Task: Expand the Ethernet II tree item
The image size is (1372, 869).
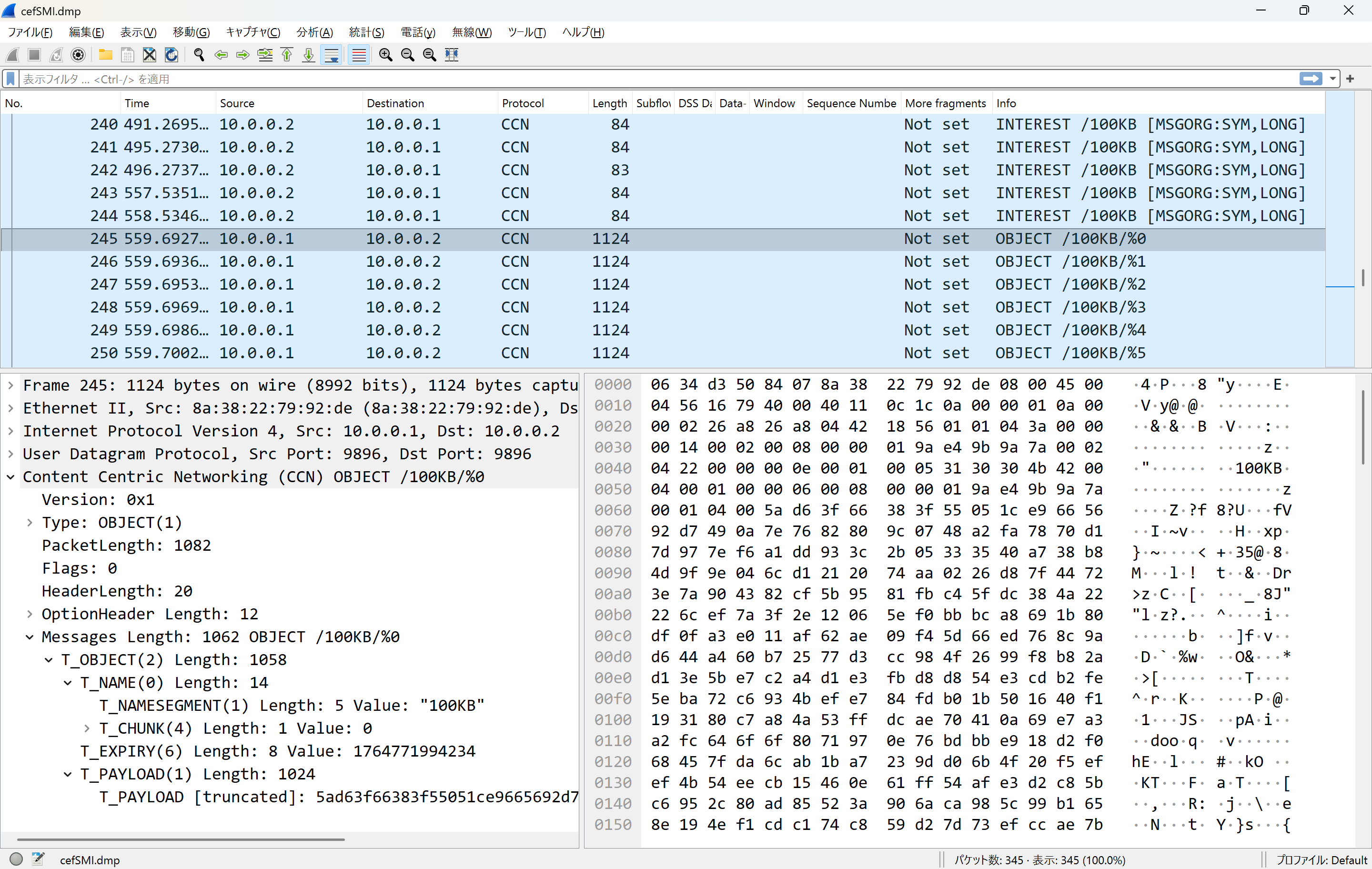Action: [x=11, y=408]
